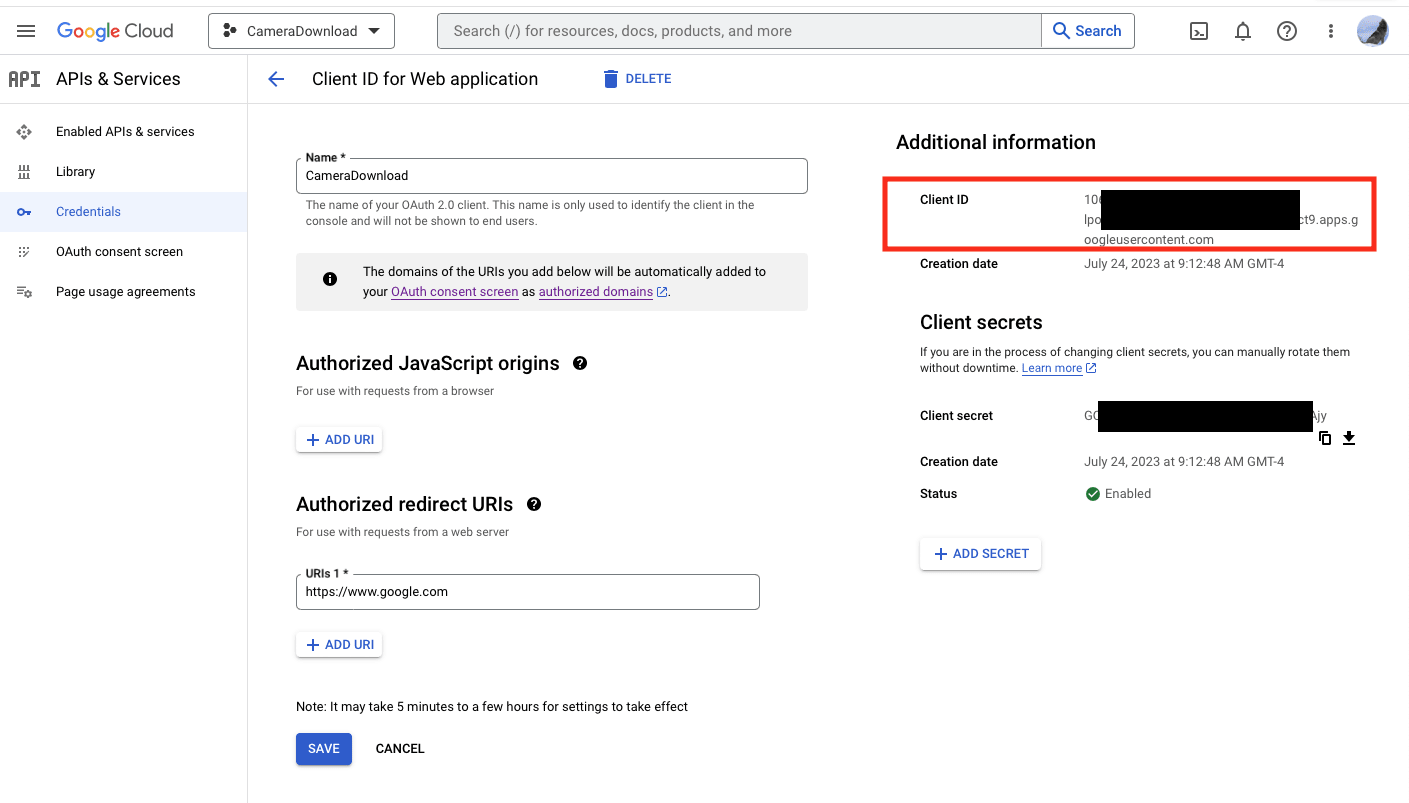Image resolution: width=1409 pixels, height=803 pixels.
Task: Click the Google Cloud logo
Action: click(115, 31)
